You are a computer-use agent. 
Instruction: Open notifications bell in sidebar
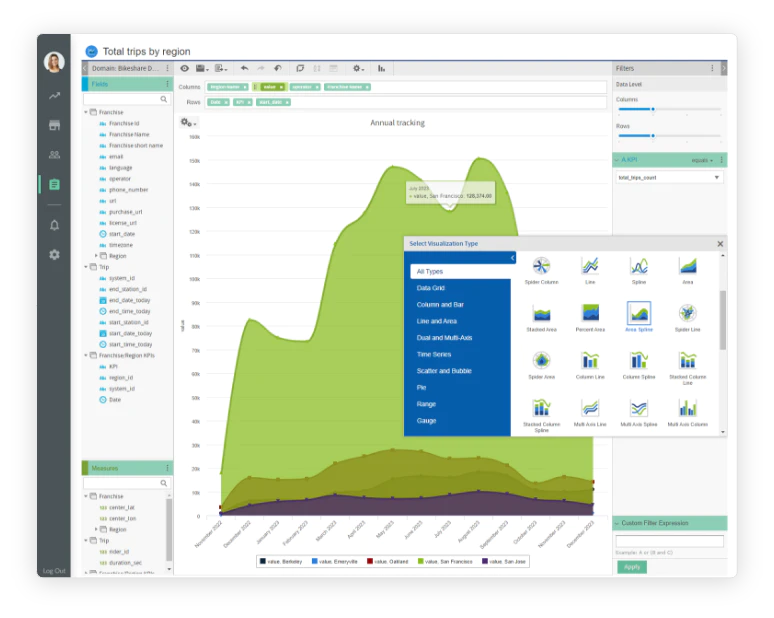click(54, 226)
